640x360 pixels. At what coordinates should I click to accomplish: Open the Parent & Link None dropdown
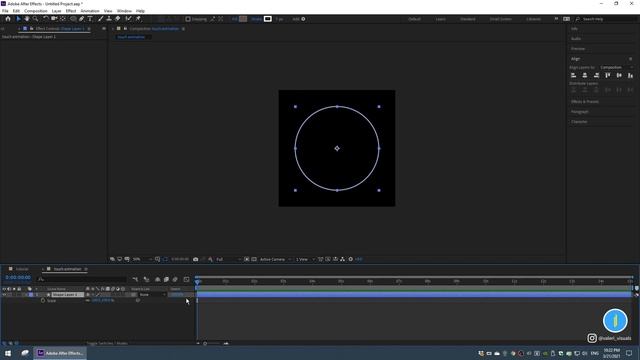click(153, 295)
